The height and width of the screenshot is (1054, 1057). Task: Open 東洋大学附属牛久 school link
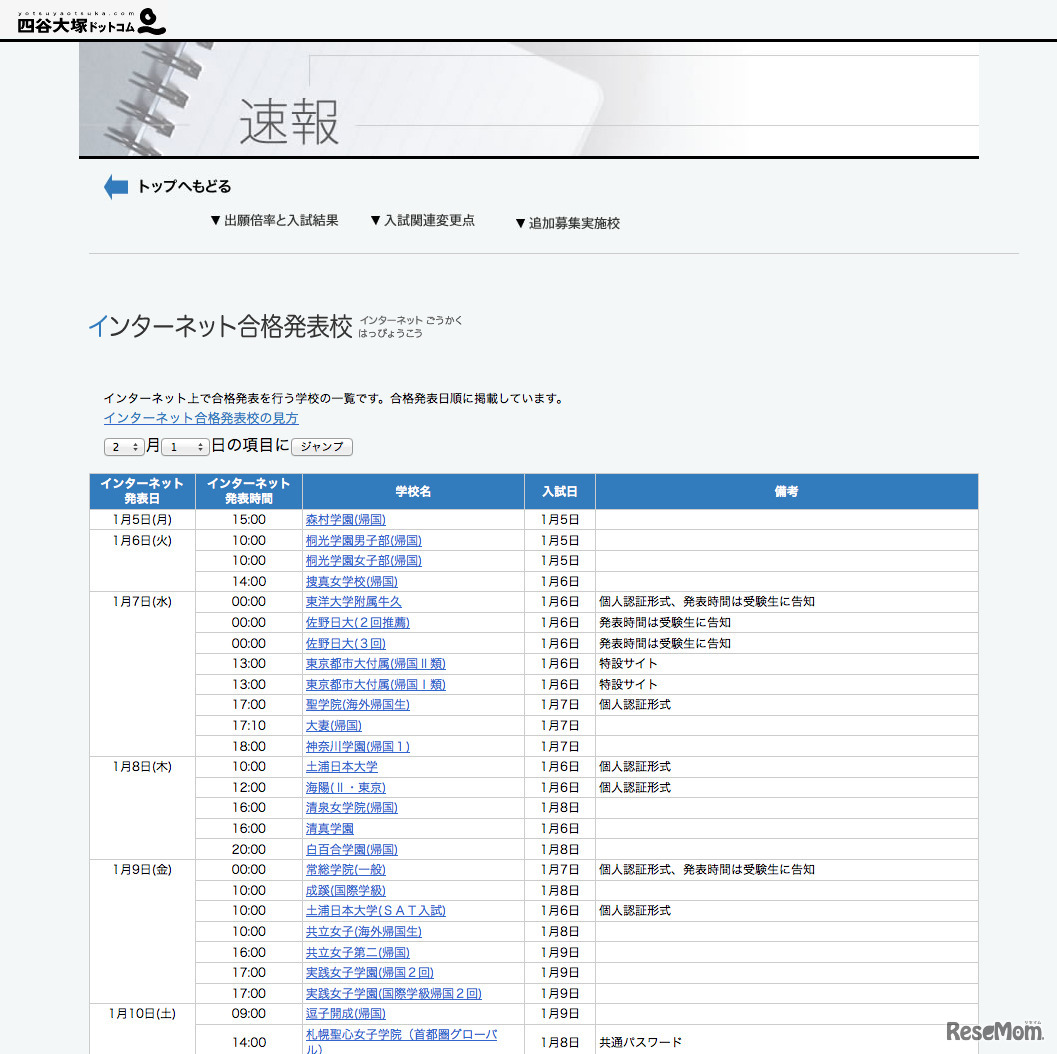(353, 602)
